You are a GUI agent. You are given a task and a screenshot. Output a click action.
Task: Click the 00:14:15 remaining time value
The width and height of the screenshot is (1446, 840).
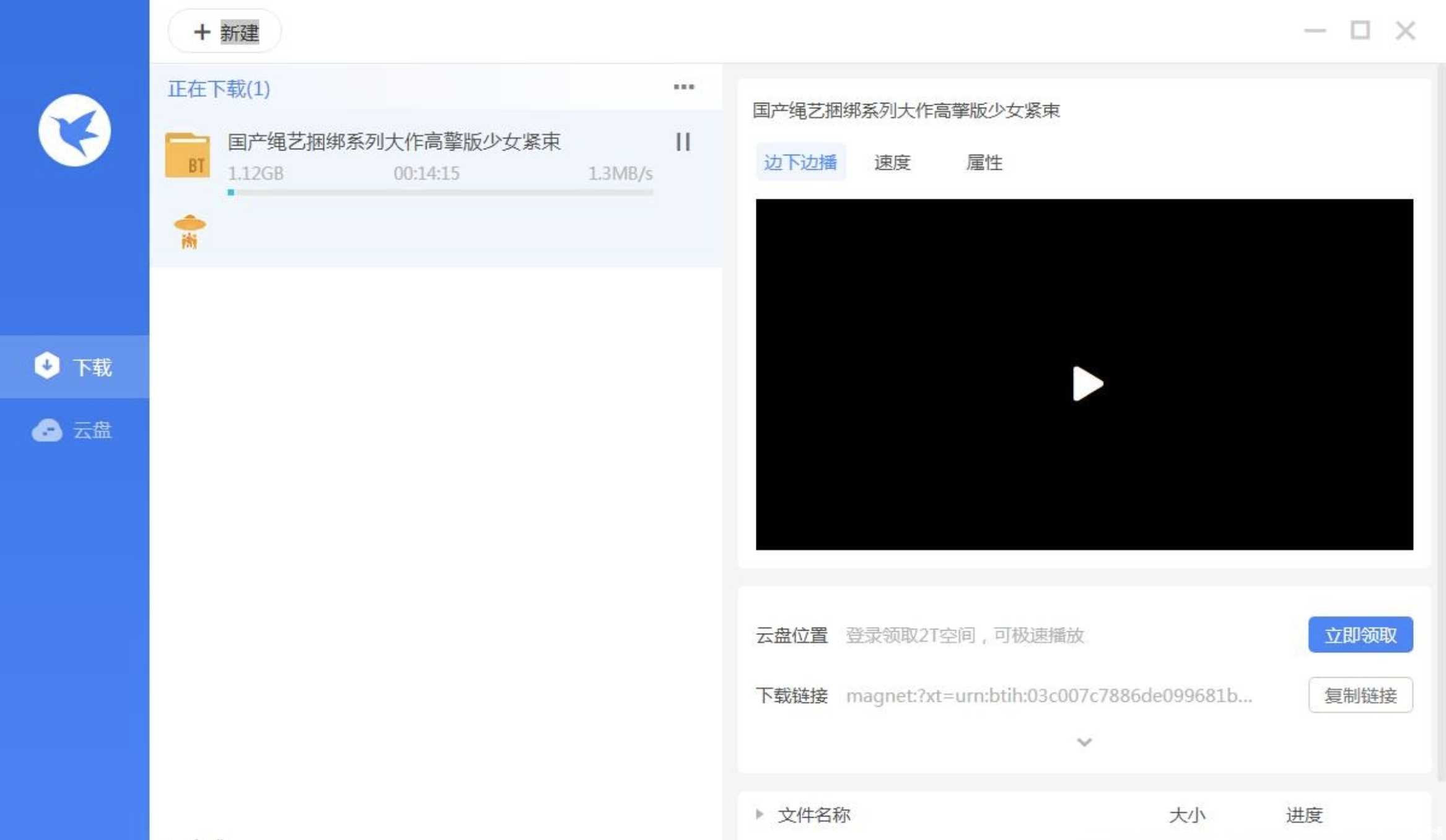(x=426, y=173)
